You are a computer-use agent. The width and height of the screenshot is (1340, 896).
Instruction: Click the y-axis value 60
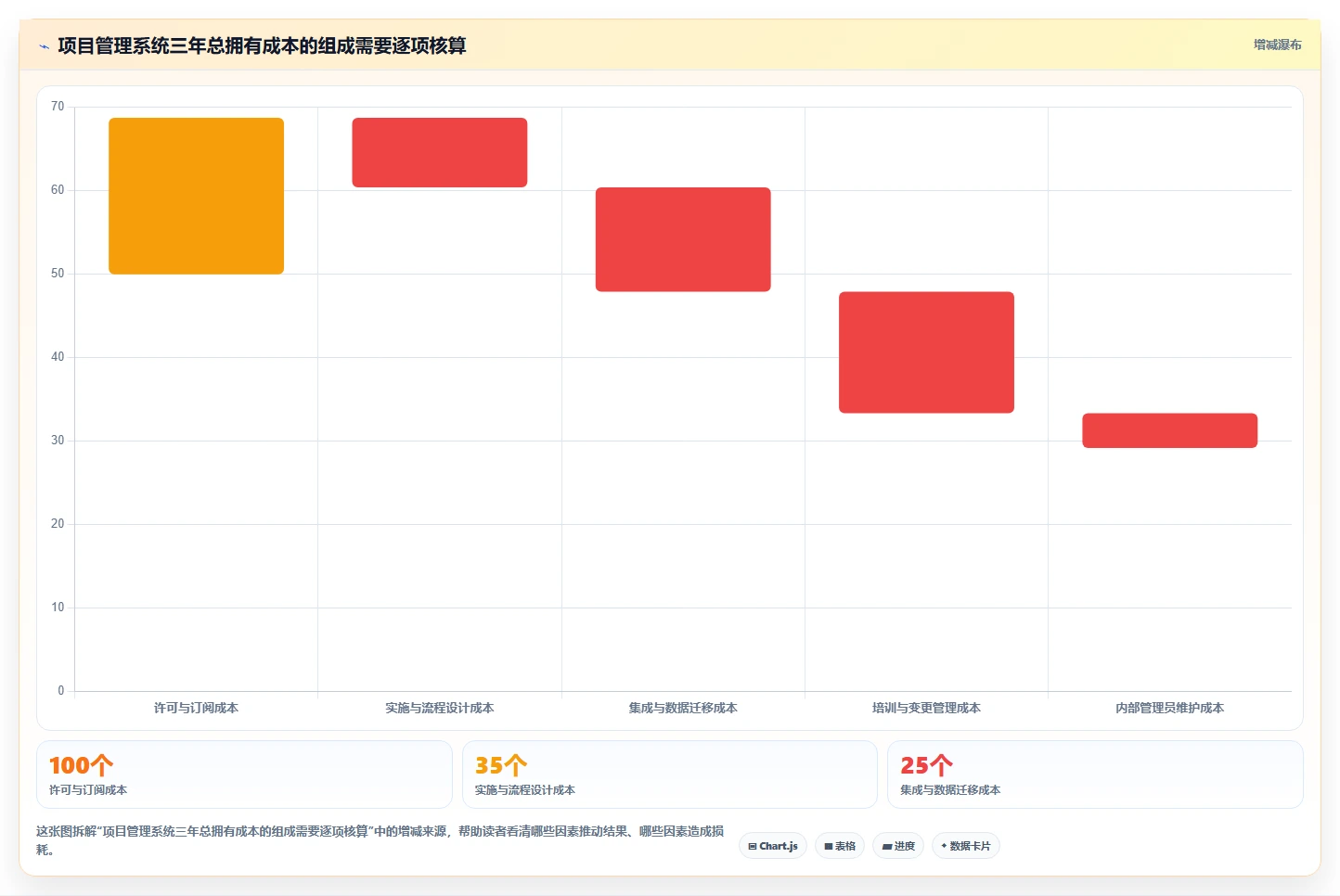pyautogui.click(x=58, y=190)
